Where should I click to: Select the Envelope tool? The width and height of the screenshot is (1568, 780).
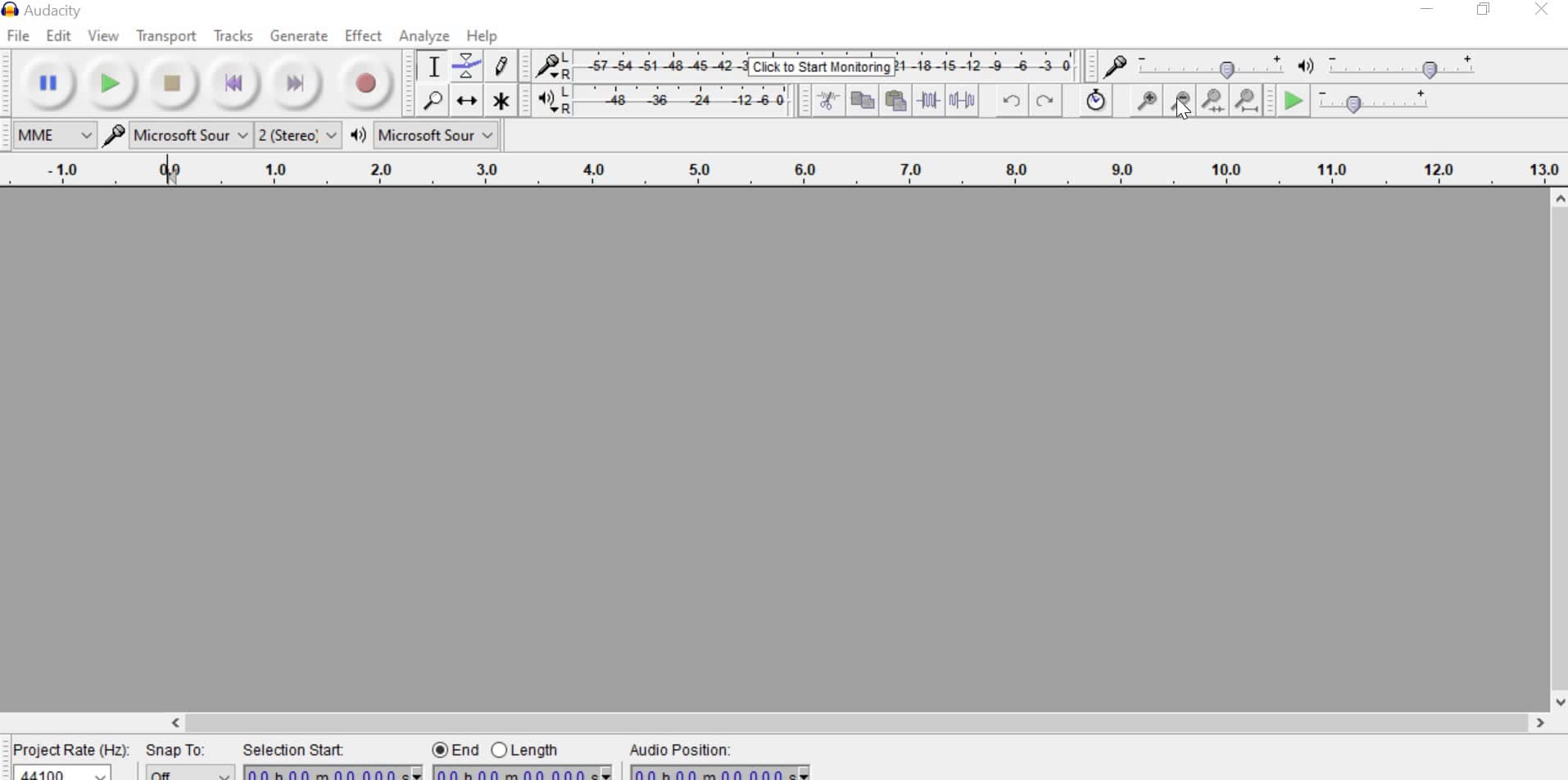point(466,66)
